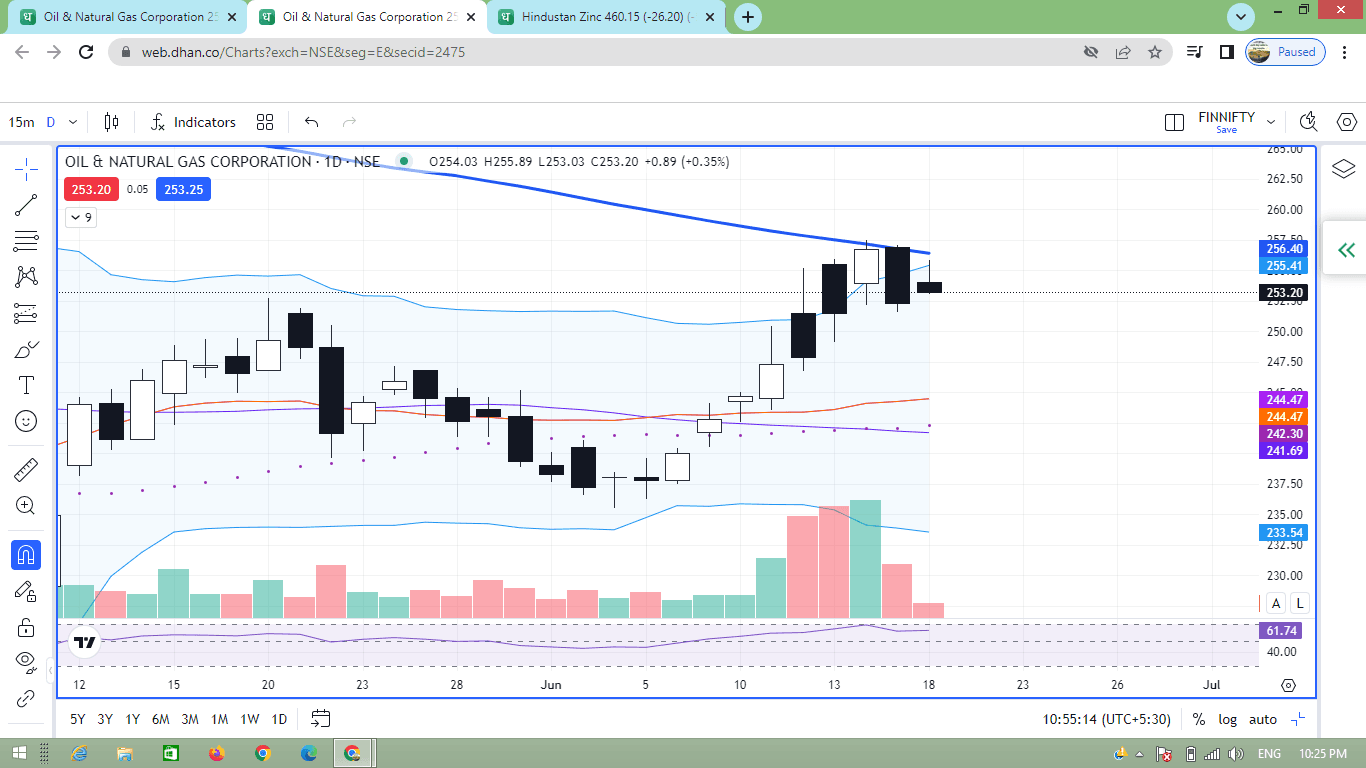Activate the zoom in tool

pos(26,506)
